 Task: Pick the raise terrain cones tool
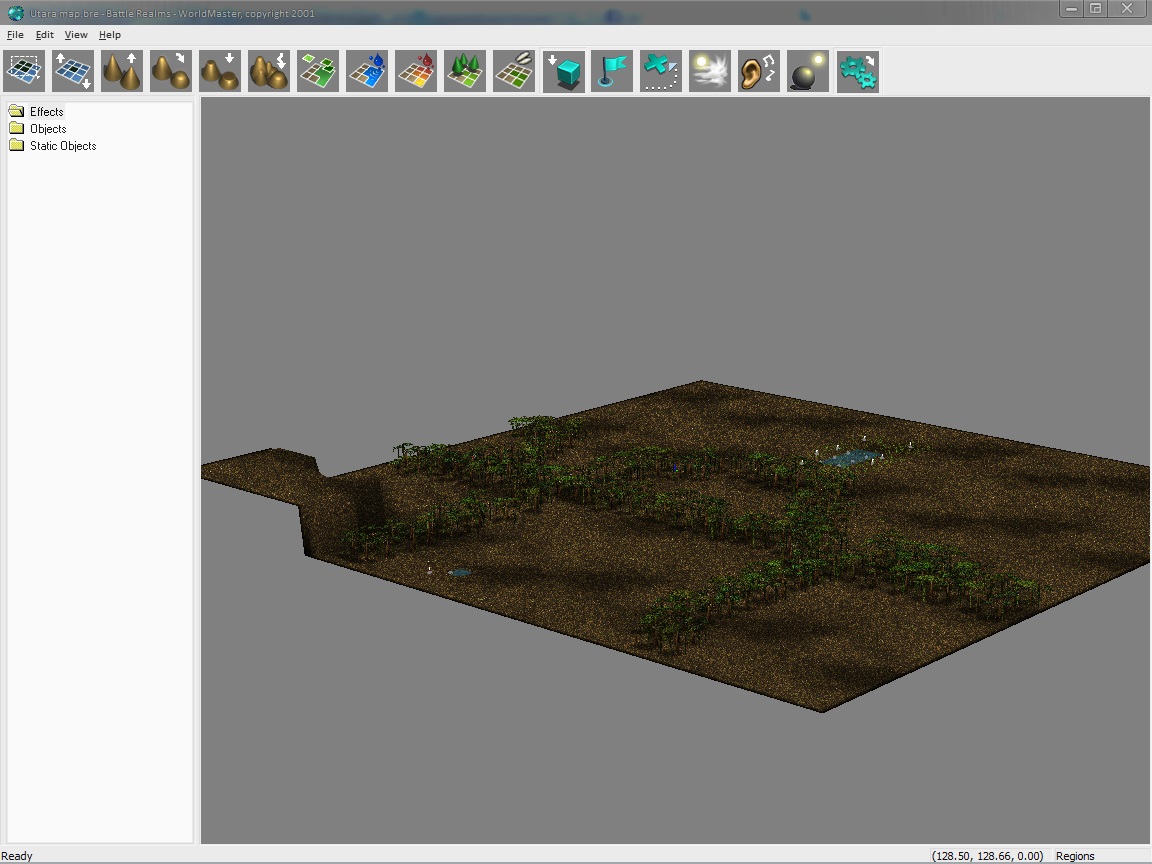click(122, 71)
